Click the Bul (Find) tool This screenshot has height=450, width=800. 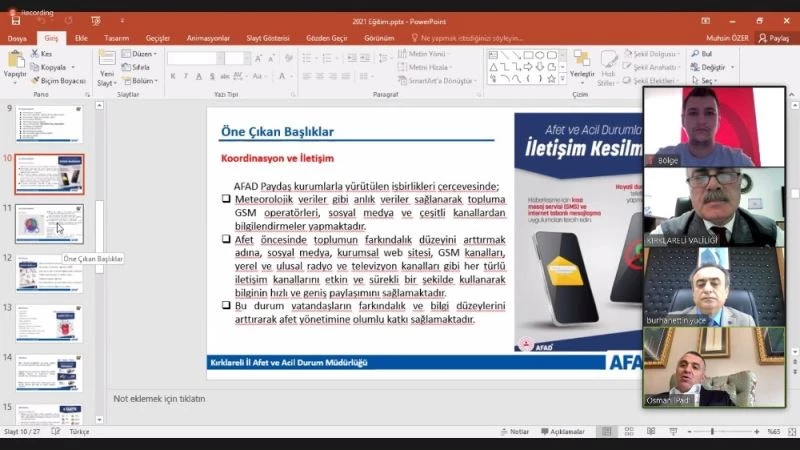tap(701, 54)
